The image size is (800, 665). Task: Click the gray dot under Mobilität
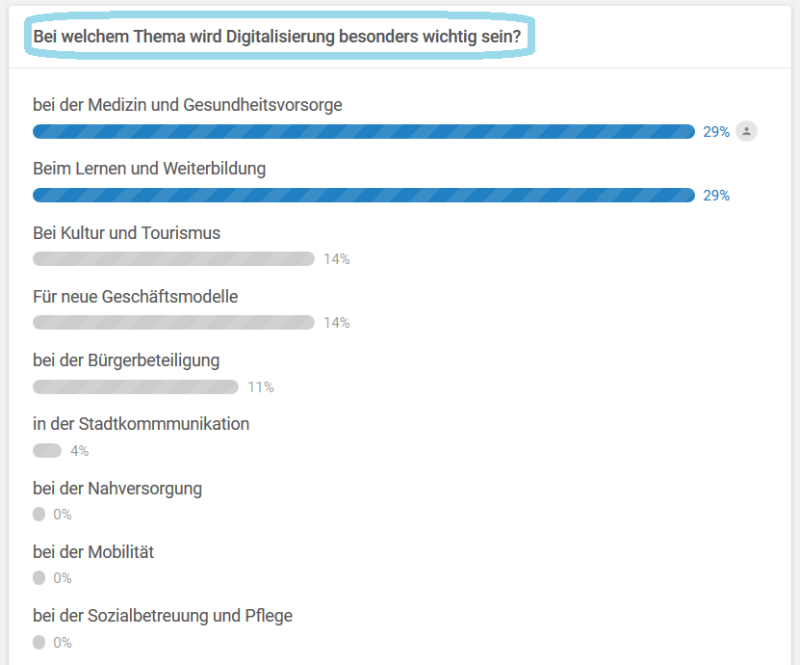(x=39, y=578)
